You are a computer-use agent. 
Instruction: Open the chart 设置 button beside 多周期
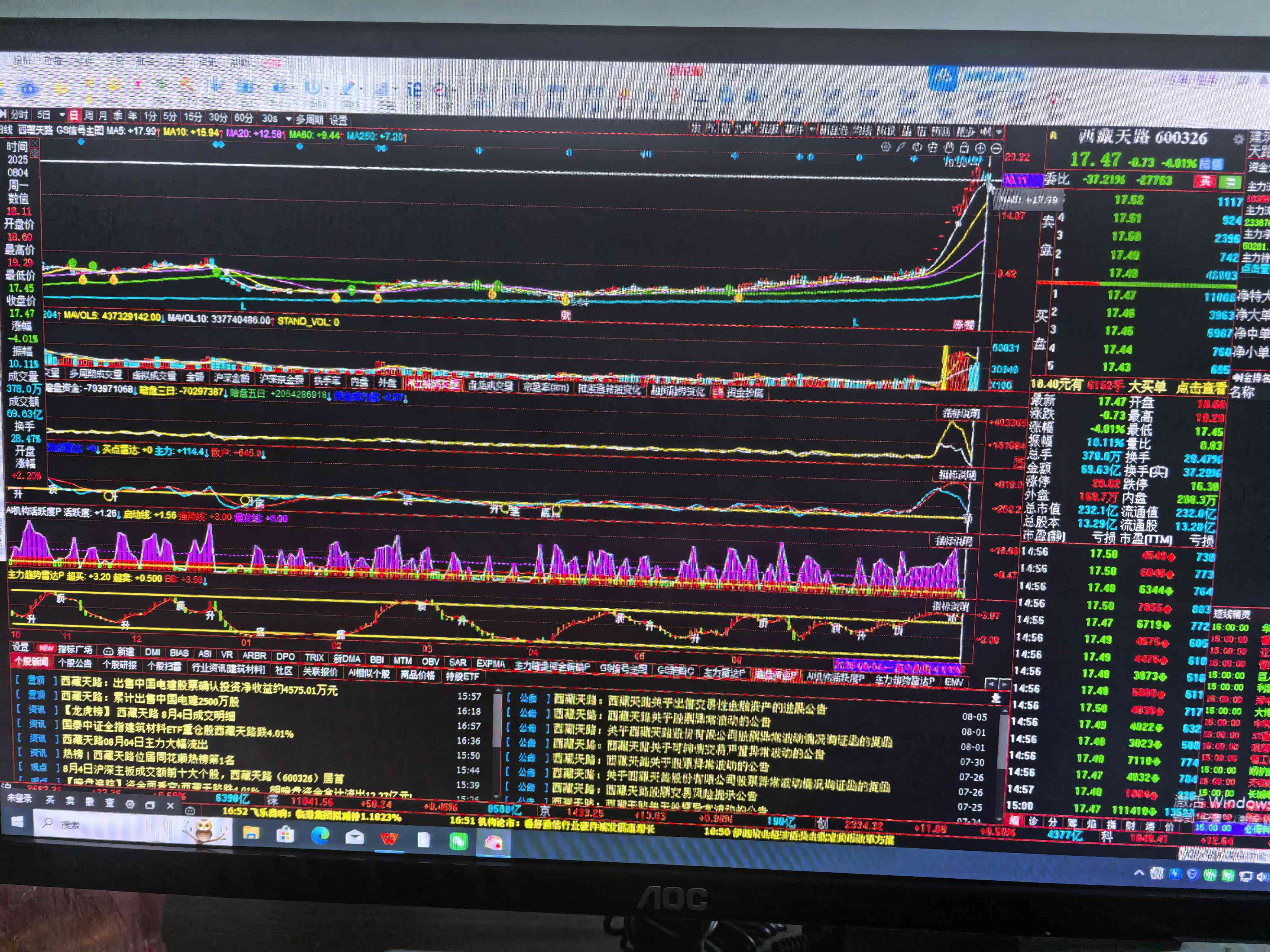pos(338,120)
